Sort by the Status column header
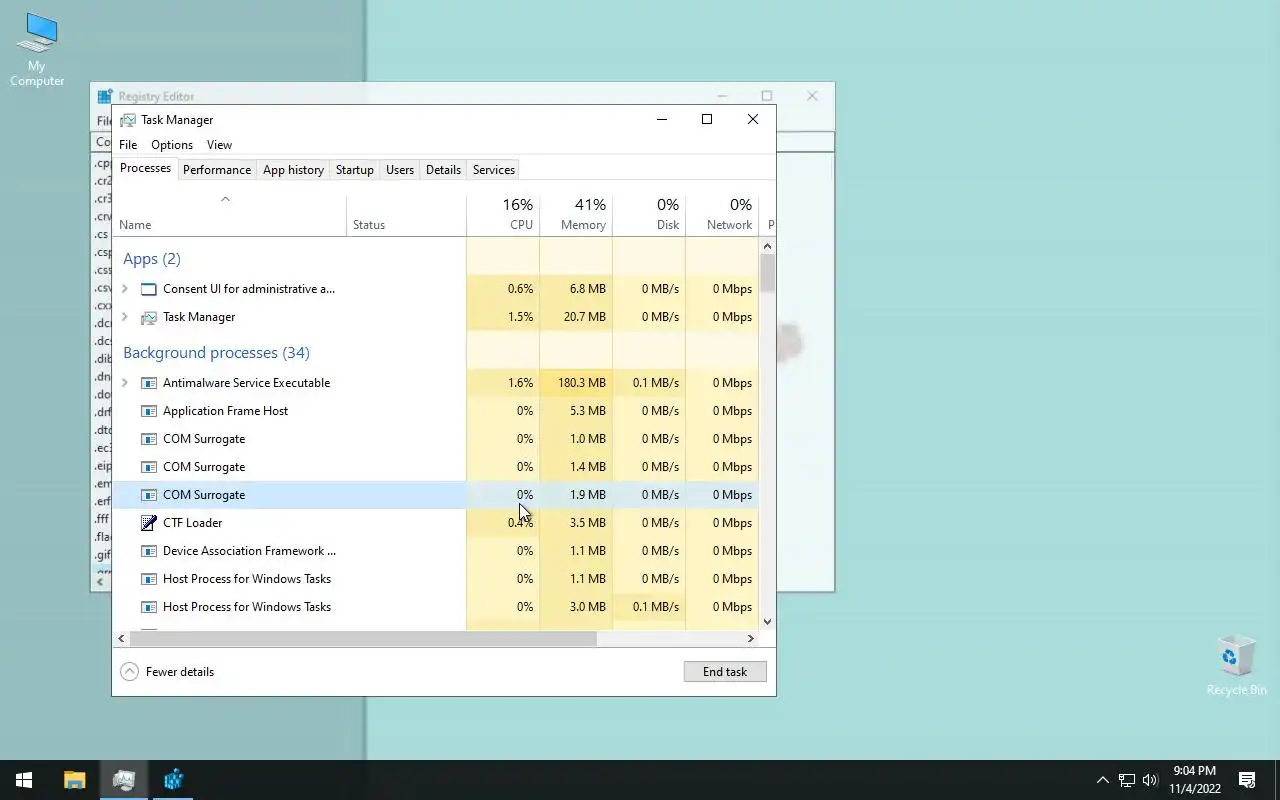 (406, 215)
